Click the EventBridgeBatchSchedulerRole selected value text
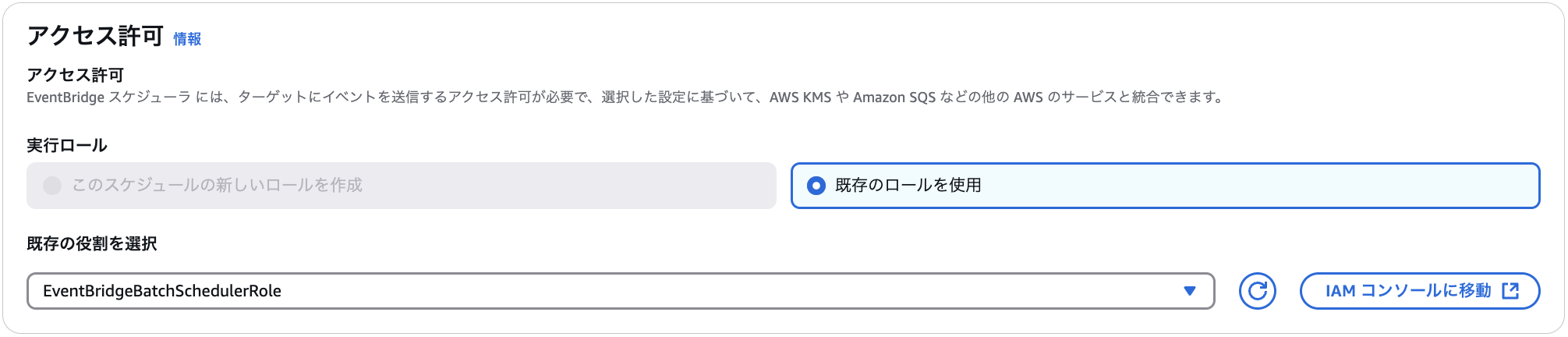The image size is (1568, 337). pyautogui.click(x=162, y=291)
